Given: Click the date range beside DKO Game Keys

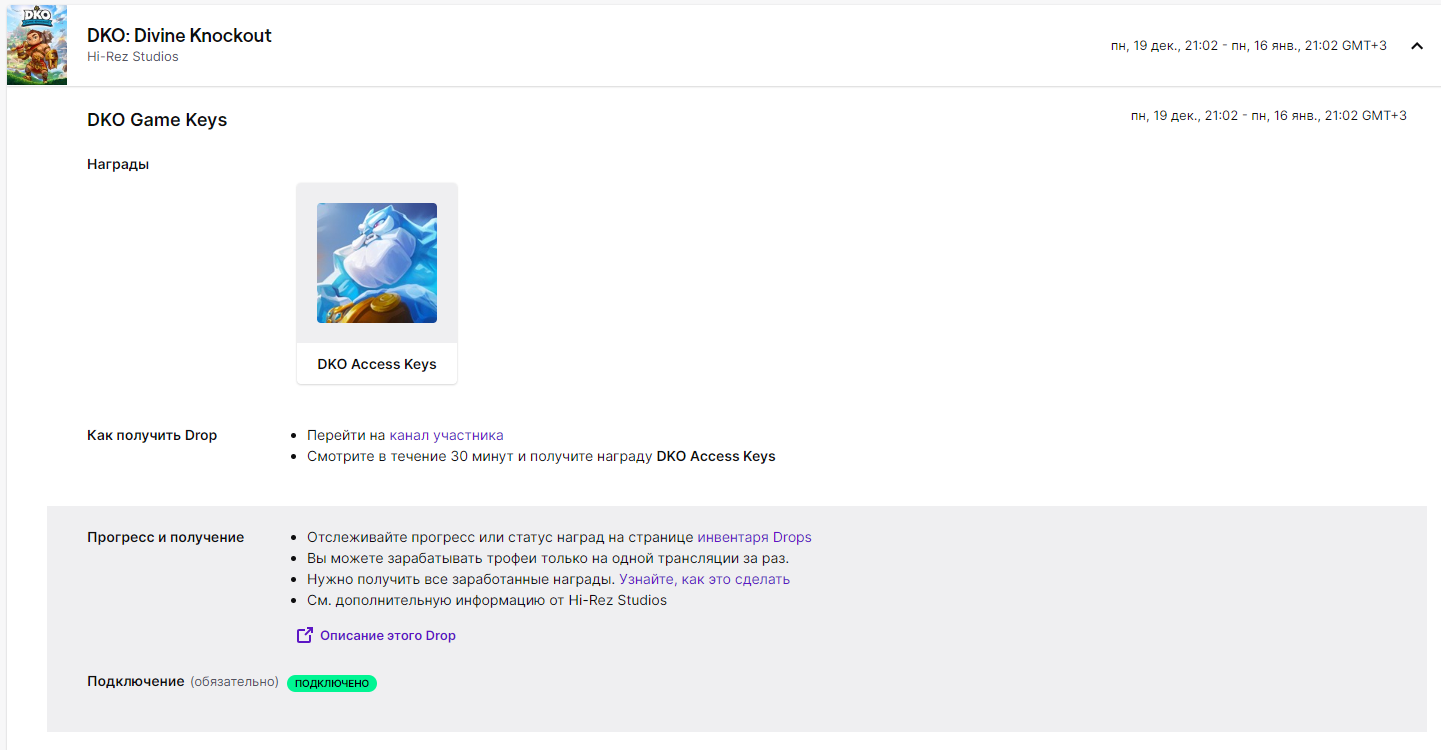Looking at the screenshot, I should pyautogui.click(x=1269, y=116).
